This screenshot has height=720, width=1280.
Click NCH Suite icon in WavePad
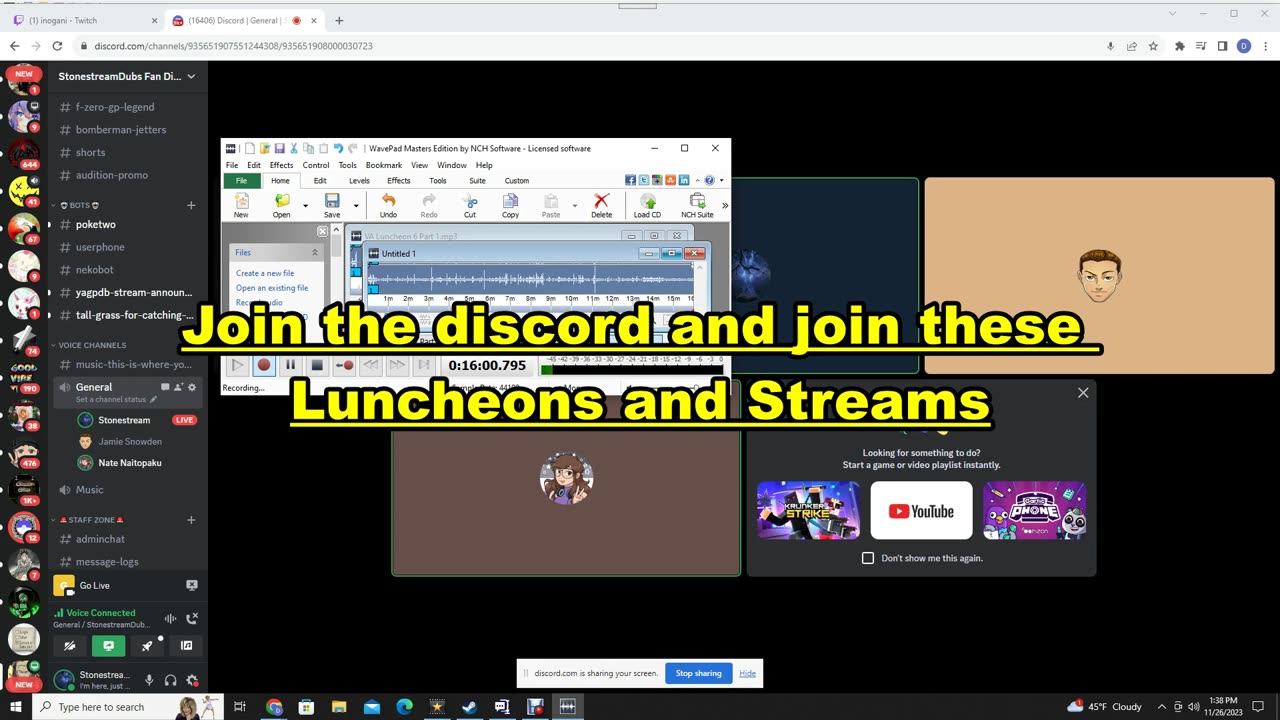click(x=698, y=205)
